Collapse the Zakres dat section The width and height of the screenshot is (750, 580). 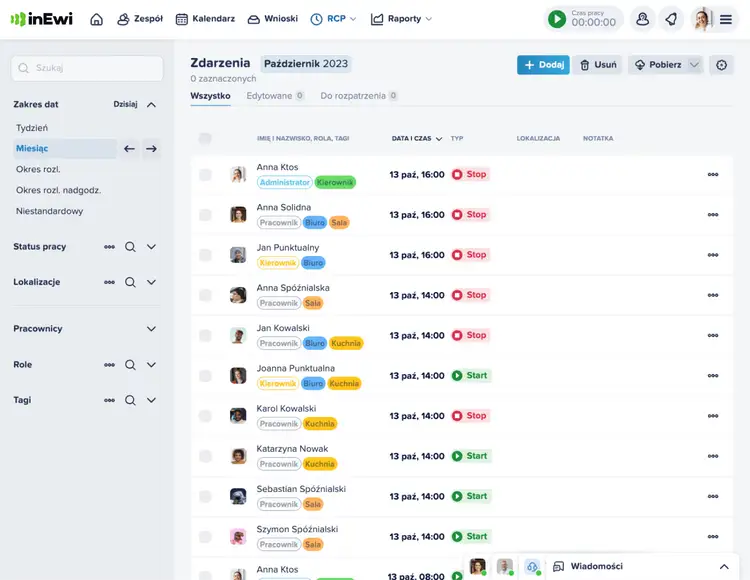(x=151, y=104)
